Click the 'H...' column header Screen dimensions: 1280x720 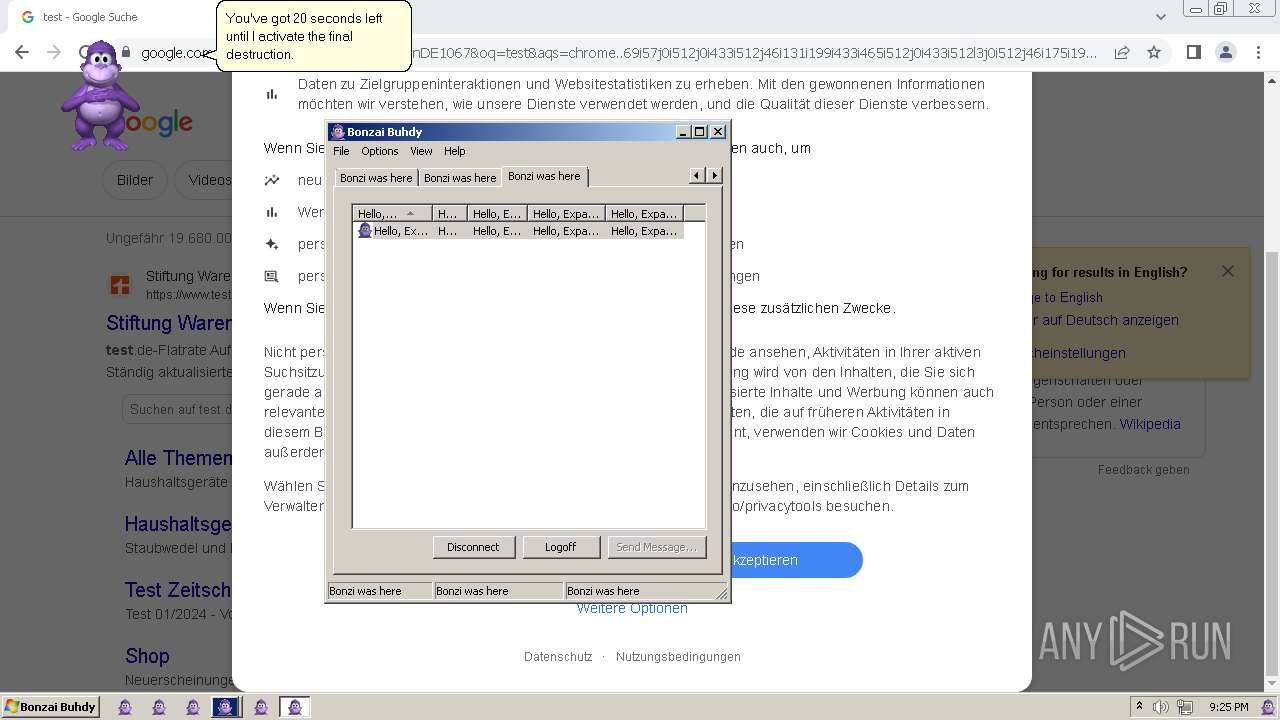[x=449, y=213]
